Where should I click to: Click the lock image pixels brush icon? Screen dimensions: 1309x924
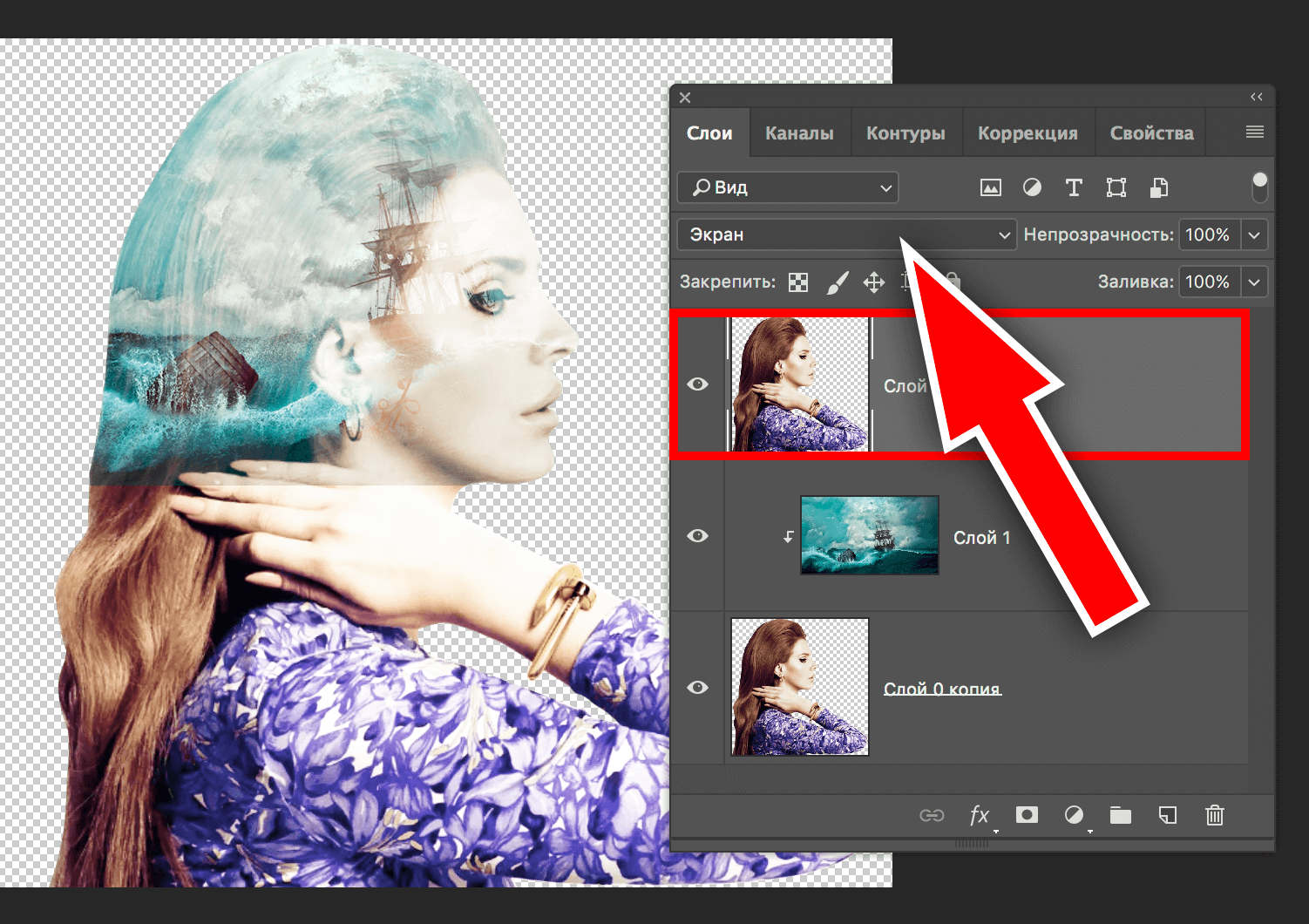click(837, 282)
